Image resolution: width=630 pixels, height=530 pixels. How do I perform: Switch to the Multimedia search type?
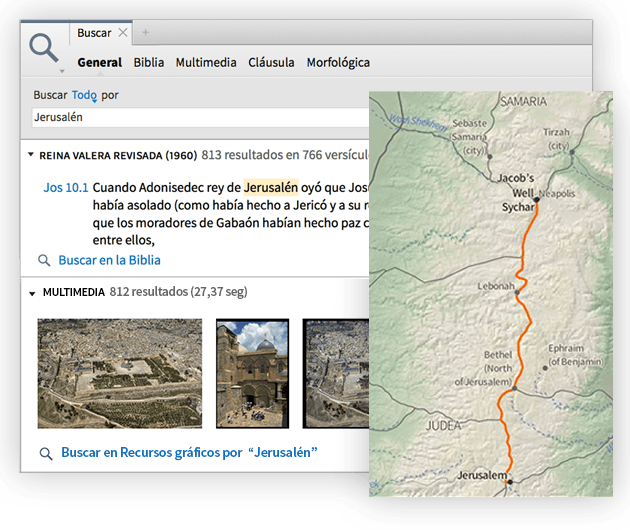pos(206,63)
